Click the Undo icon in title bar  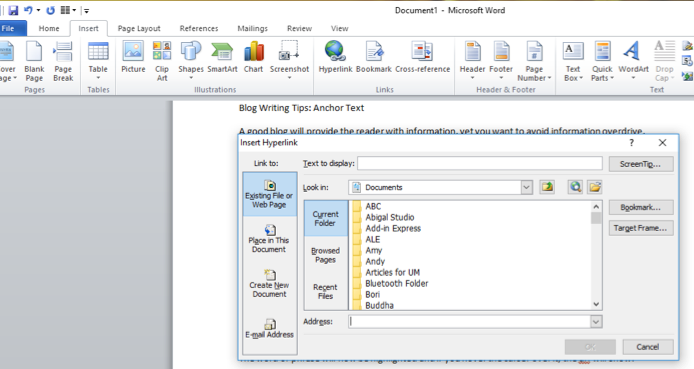[28, 10]
